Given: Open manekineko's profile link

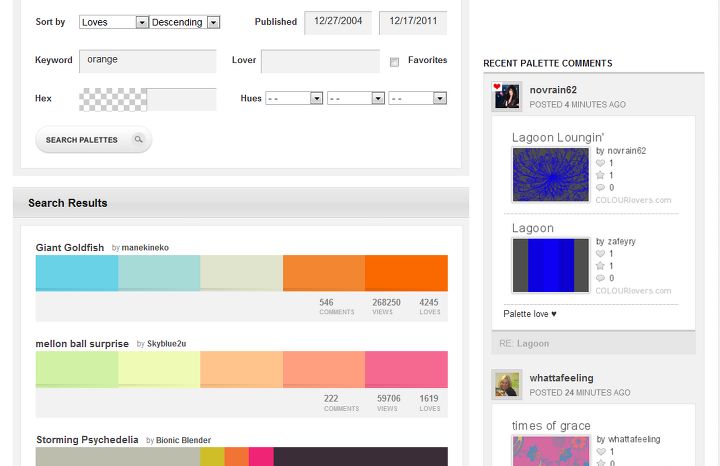Looking at the screenshot, I should [145, 247].
